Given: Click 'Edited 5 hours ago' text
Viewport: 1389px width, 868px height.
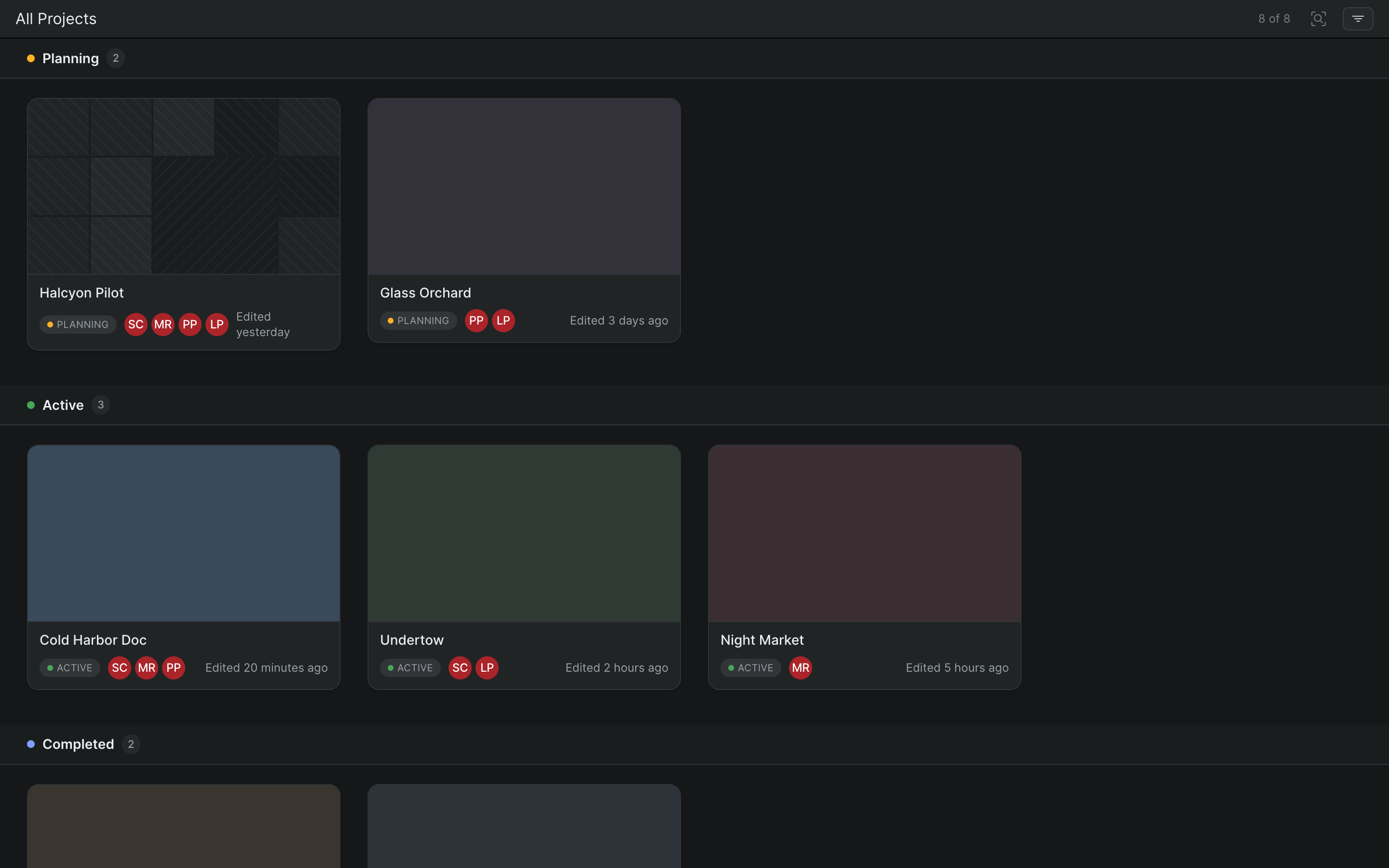Looking at the screenshot, I should pyautogui.click(x=957, y=668).
